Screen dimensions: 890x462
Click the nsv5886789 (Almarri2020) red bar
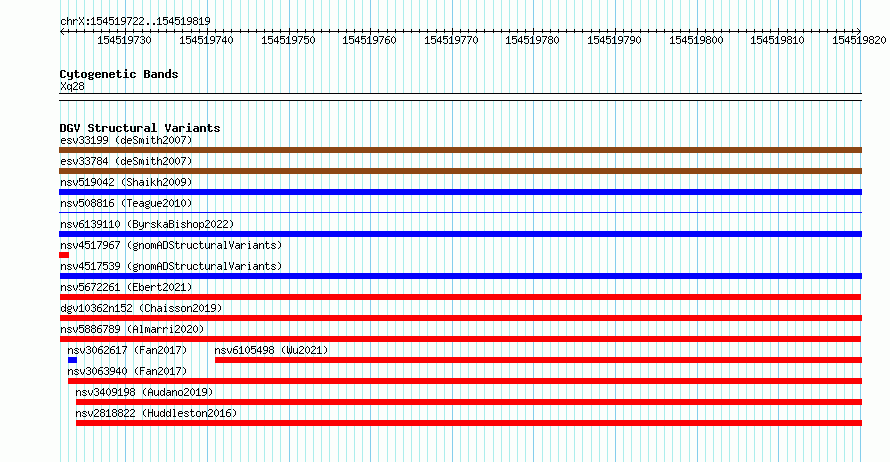pyautogui.click(x=460, y=339)
